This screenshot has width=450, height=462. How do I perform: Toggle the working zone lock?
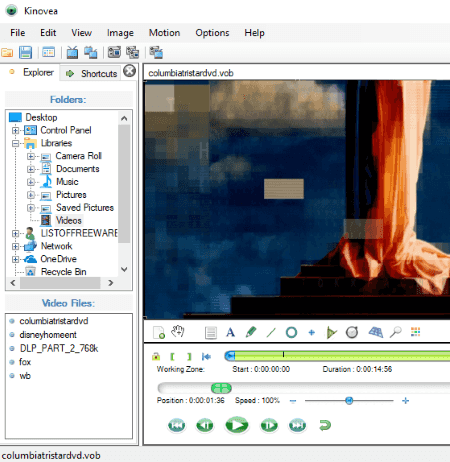(x=156, y=357)
